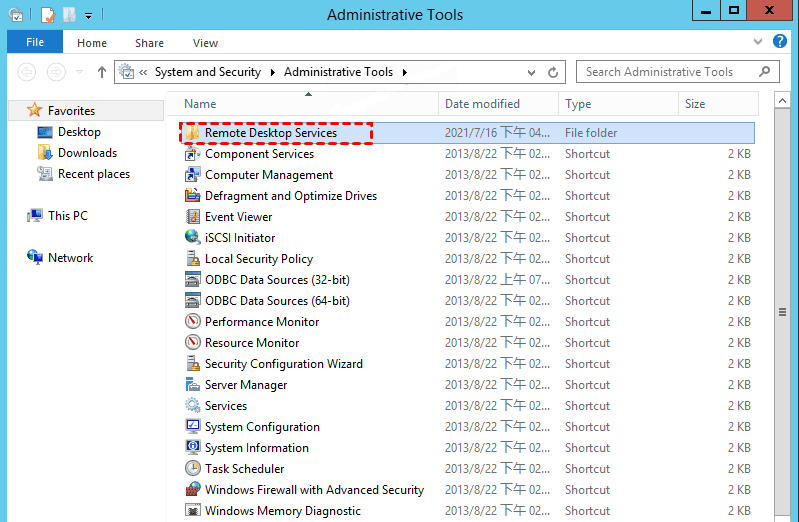This screenshot has height=522, width=799.
Task: Switch to the View ribbon tab
Action: click(205, 43)
